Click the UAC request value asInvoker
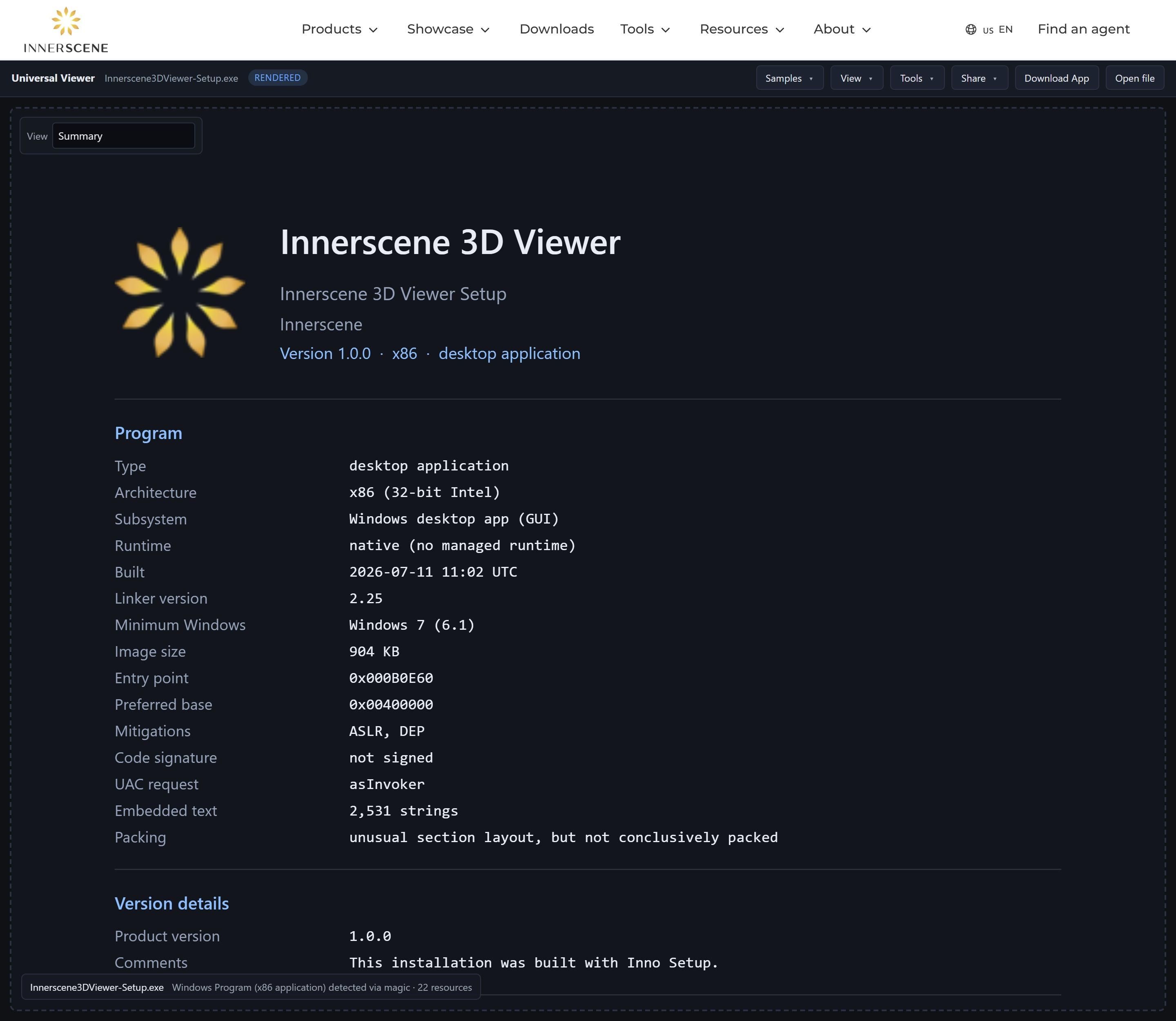The image size is (1176, 1021). click(x=387, y=784)
